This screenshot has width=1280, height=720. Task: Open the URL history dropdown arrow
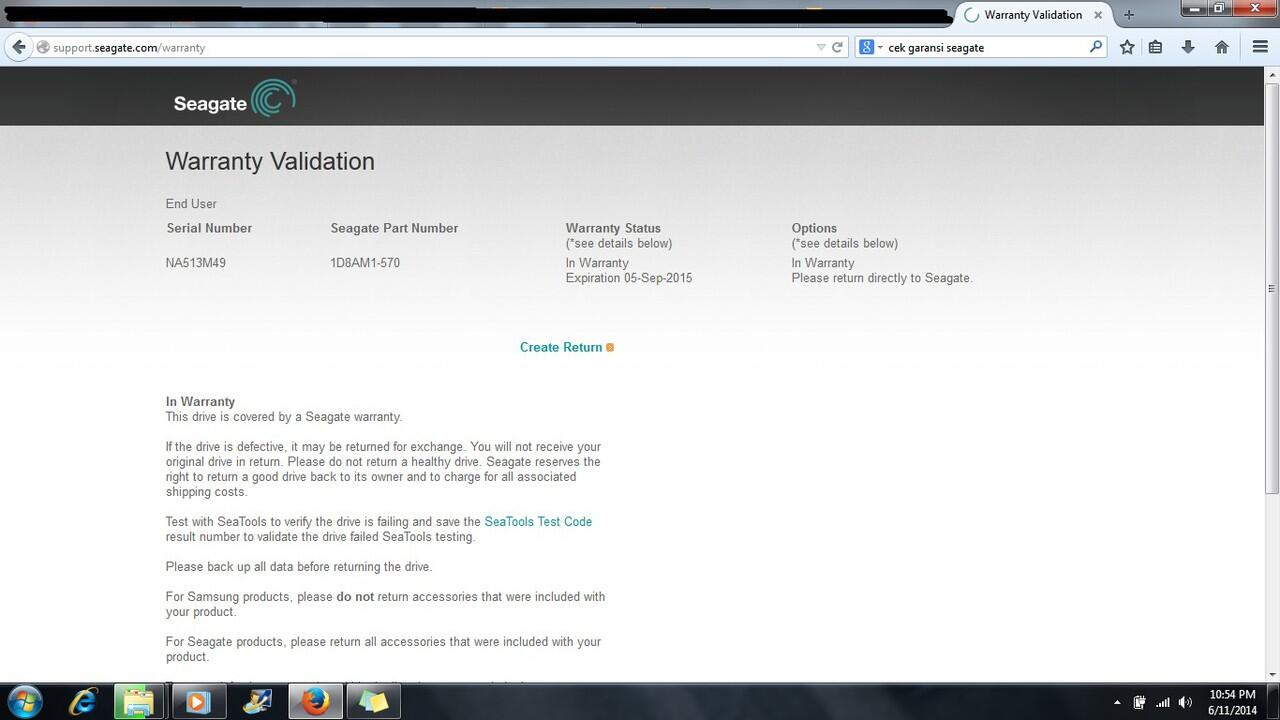(x=821, y=47)
